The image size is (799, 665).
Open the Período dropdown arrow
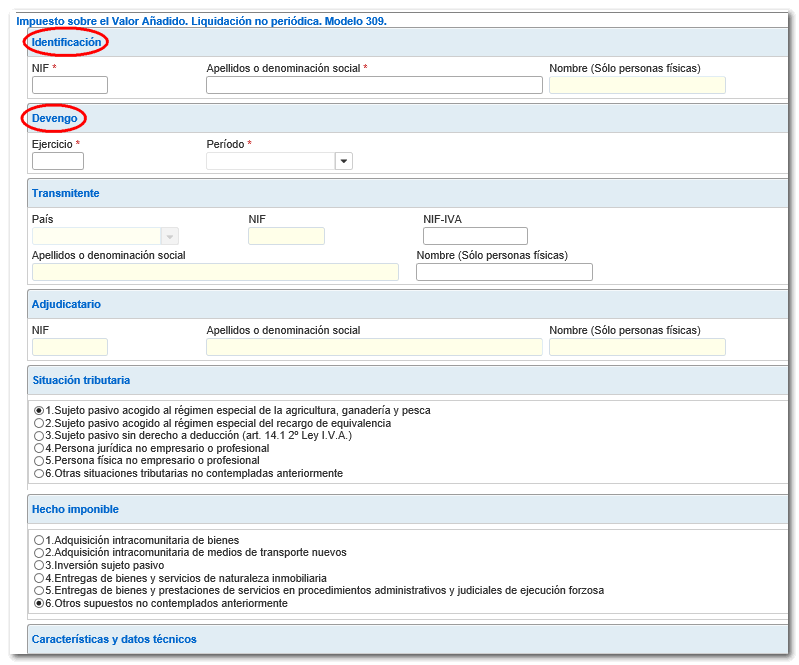(x=344, y=161)
